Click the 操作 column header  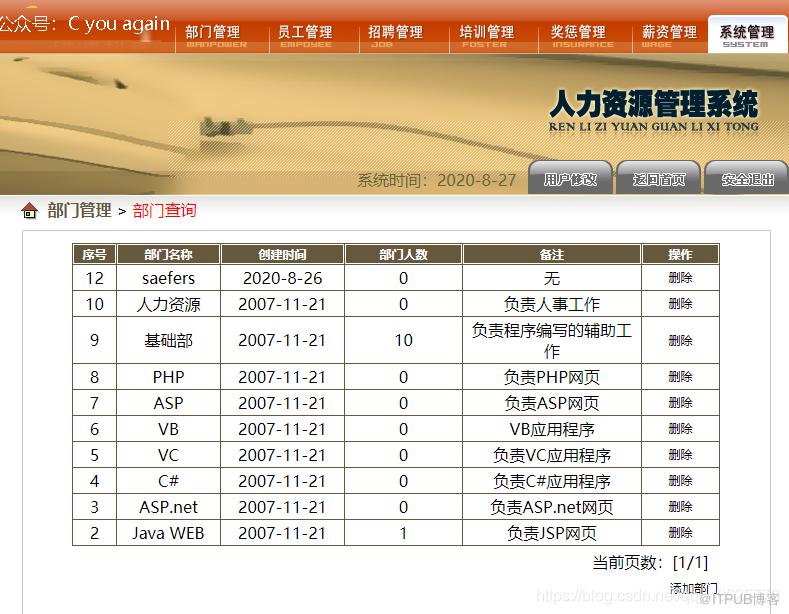point(680,254)
